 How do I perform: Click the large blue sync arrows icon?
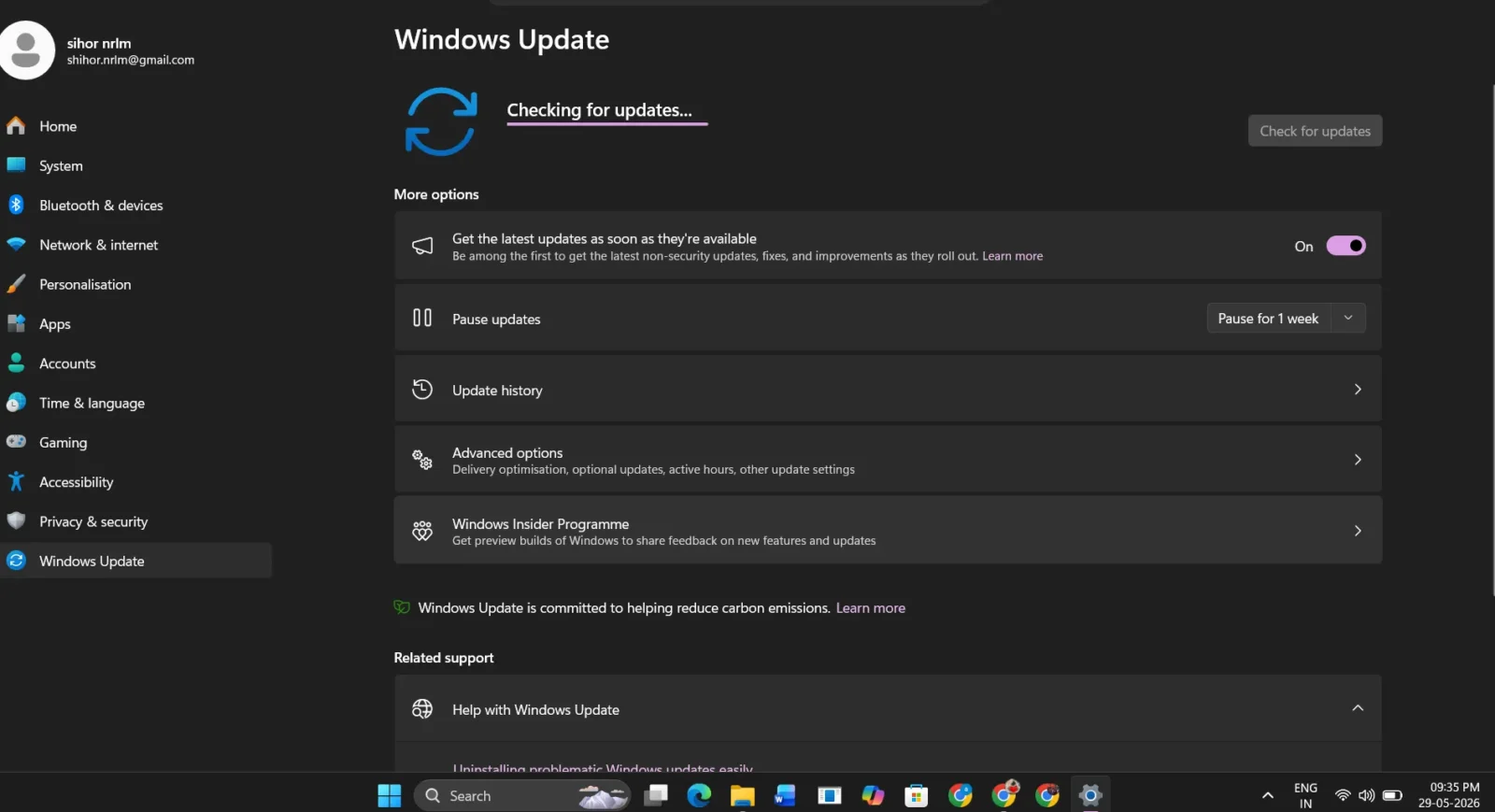click(x=441, y=121)
